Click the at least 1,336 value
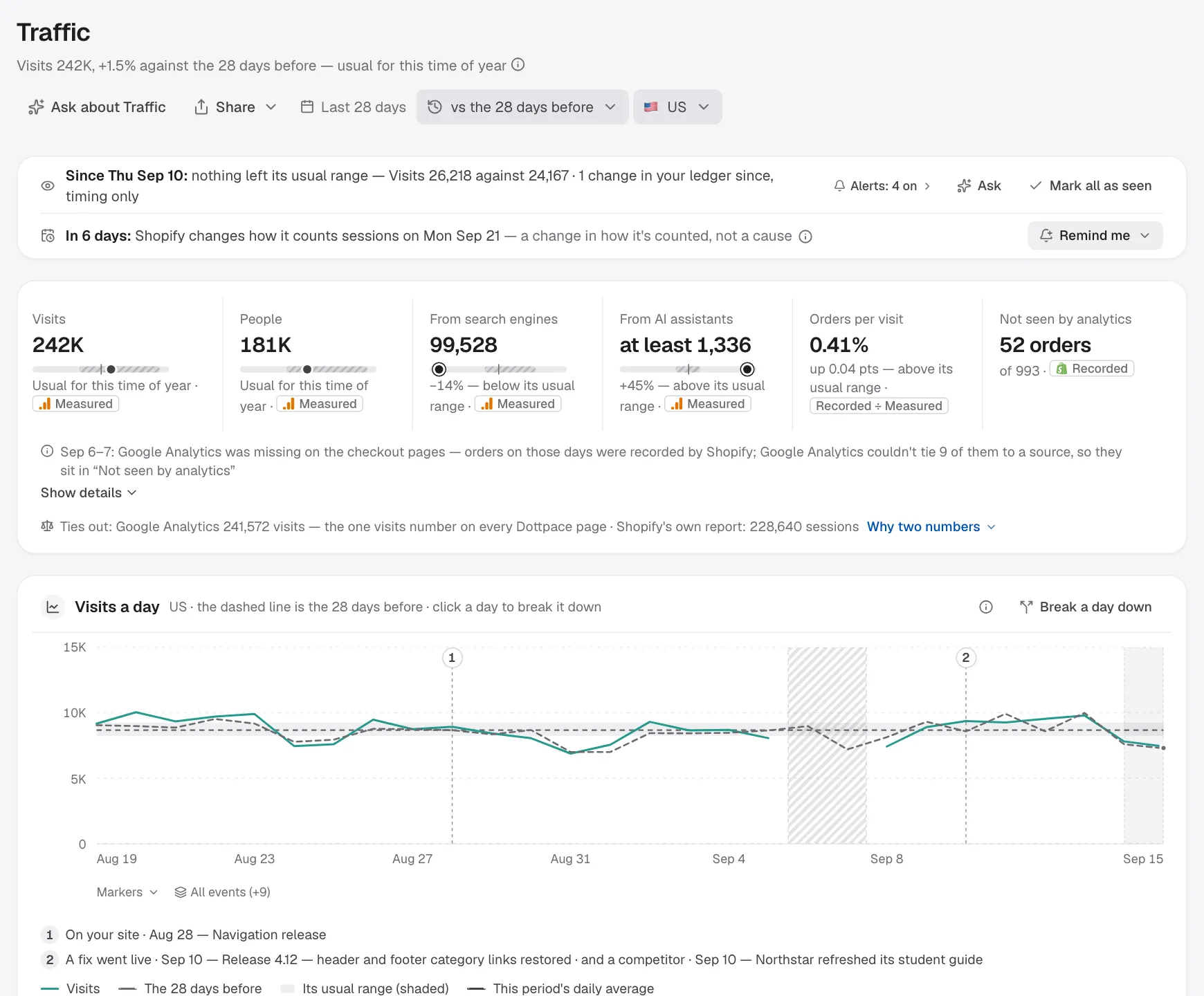1204x996 pixels. coord(685,345)
